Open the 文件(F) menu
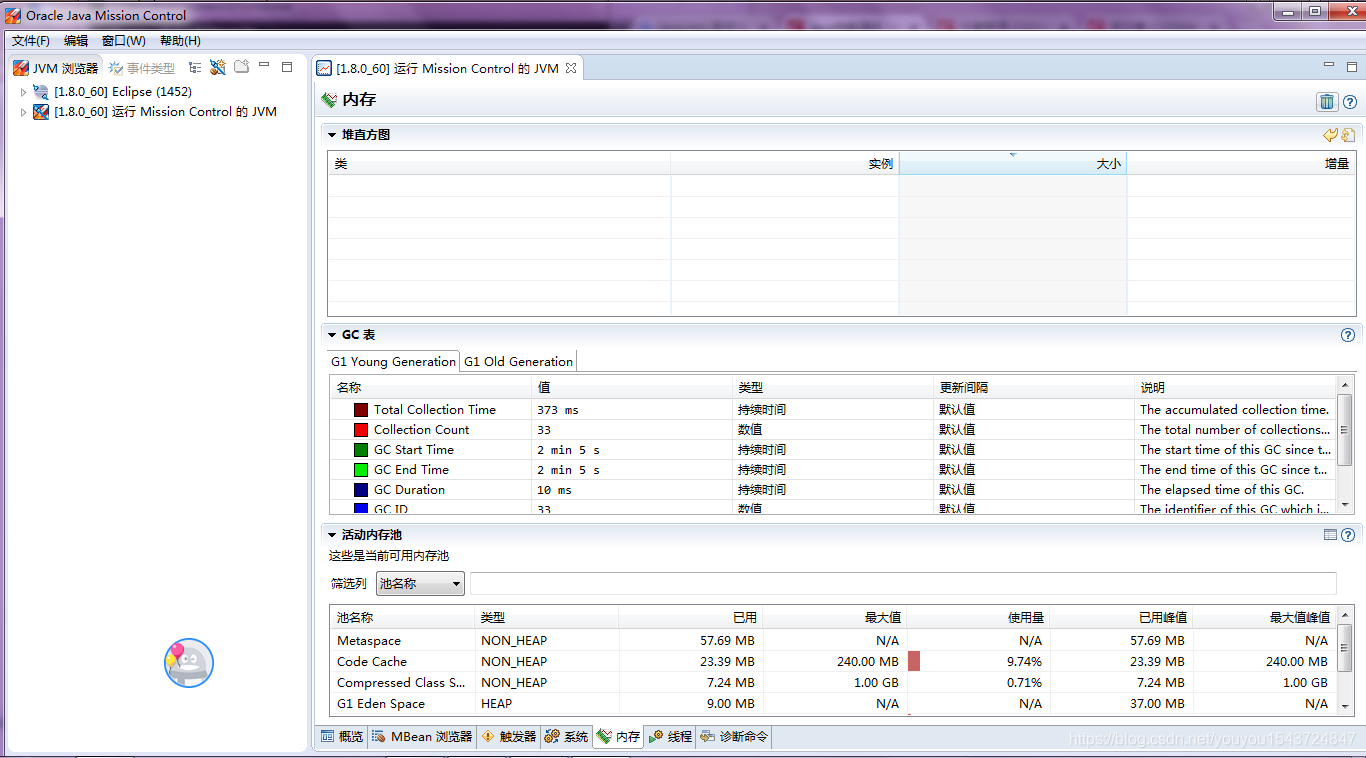The width and height of the screenshot is (1366, 758). [x=31, y=41]
